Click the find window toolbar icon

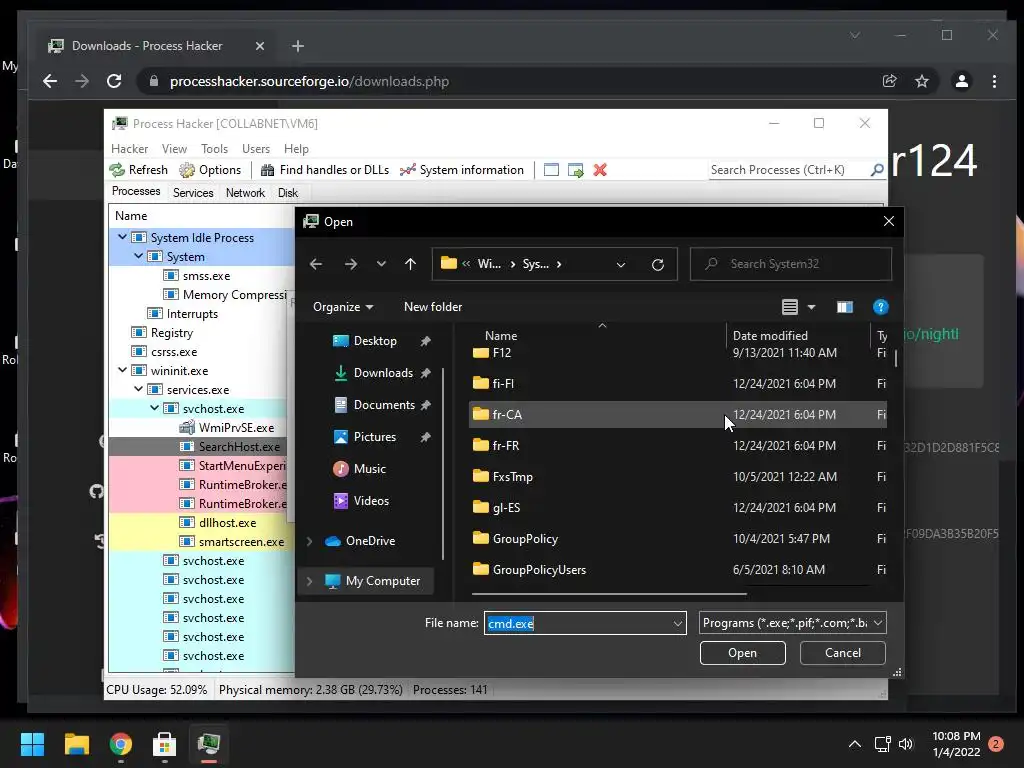(551, 170)
